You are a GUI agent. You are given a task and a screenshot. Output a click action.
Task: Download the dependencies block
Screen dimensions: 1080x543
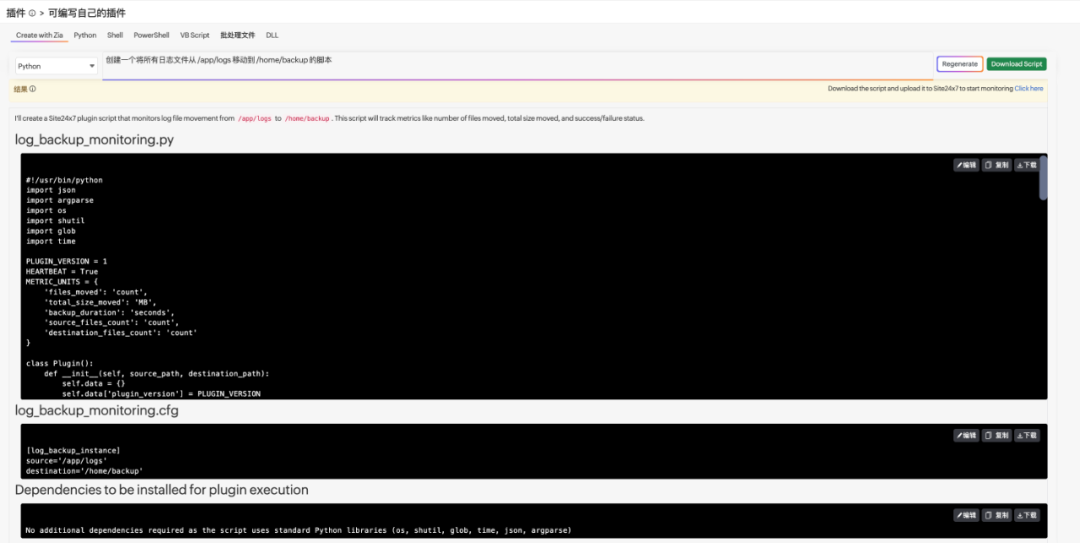1026,515
